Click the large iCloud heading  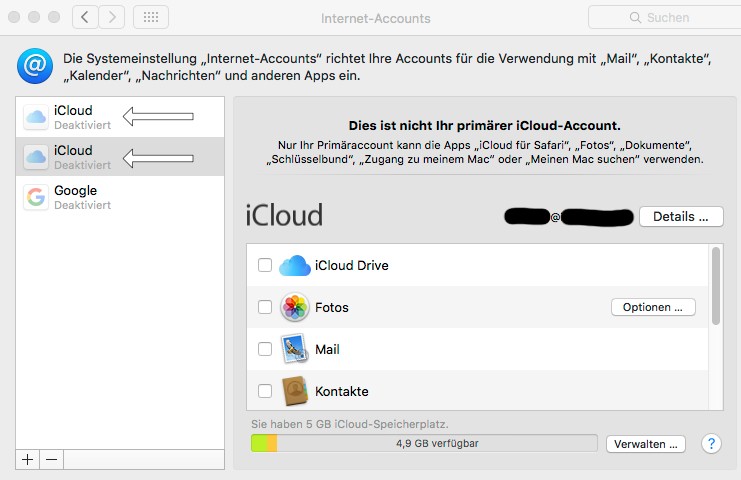pos(284,215)
